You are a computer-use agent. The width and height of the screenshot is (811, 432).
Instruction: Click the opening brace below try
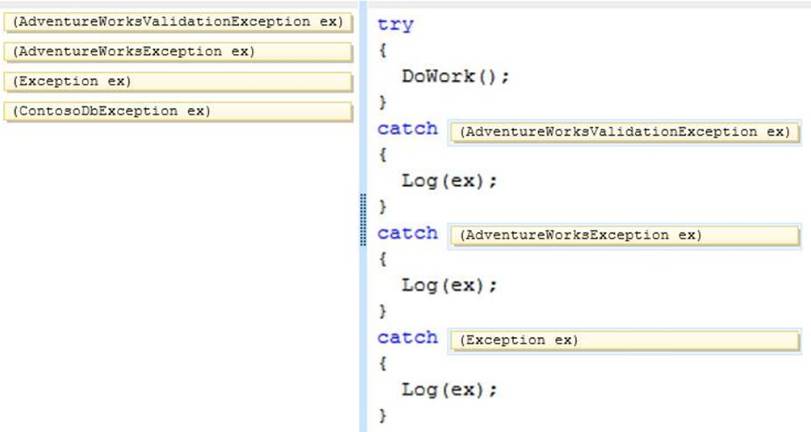click(x=382, y=50)
